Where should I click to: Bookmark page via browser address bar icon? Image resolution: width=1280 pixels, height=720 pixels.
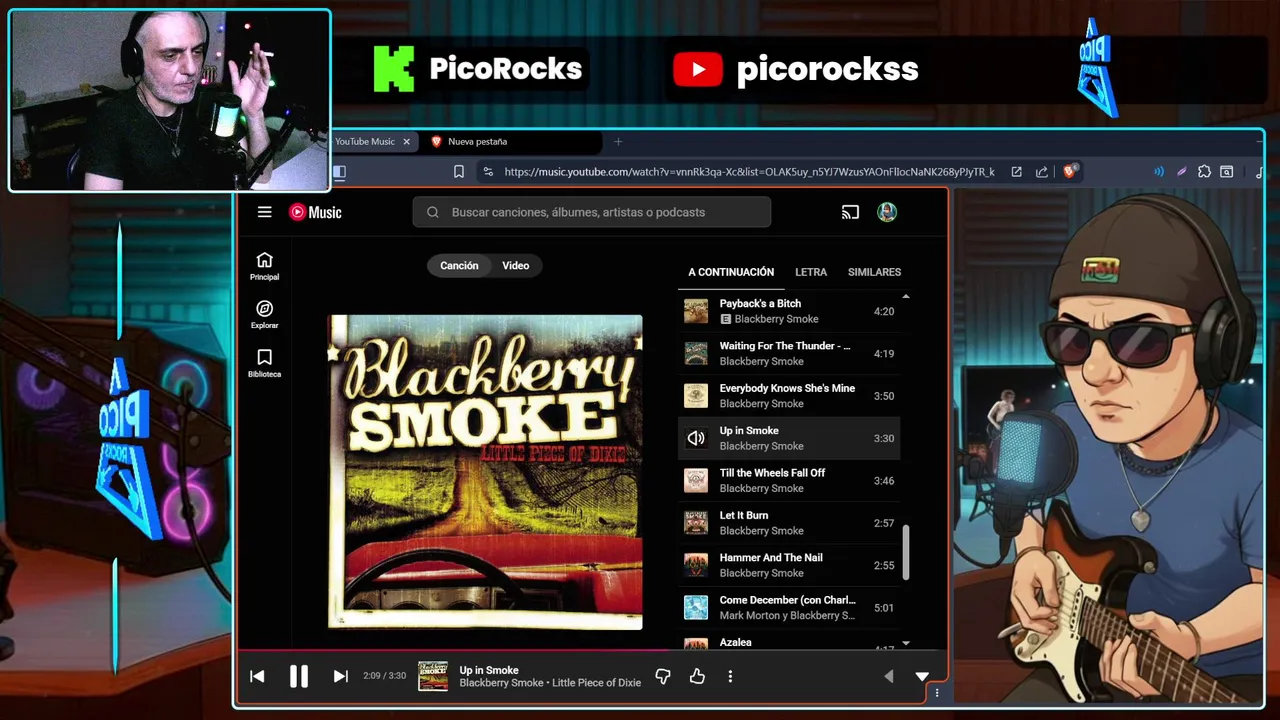[x=458, y=172]
